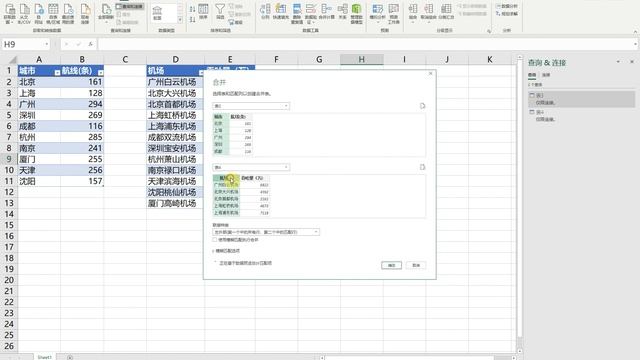Click Data Analysis add-in button
The height and width of the screenshot is (360, 640).
[507, 6]
